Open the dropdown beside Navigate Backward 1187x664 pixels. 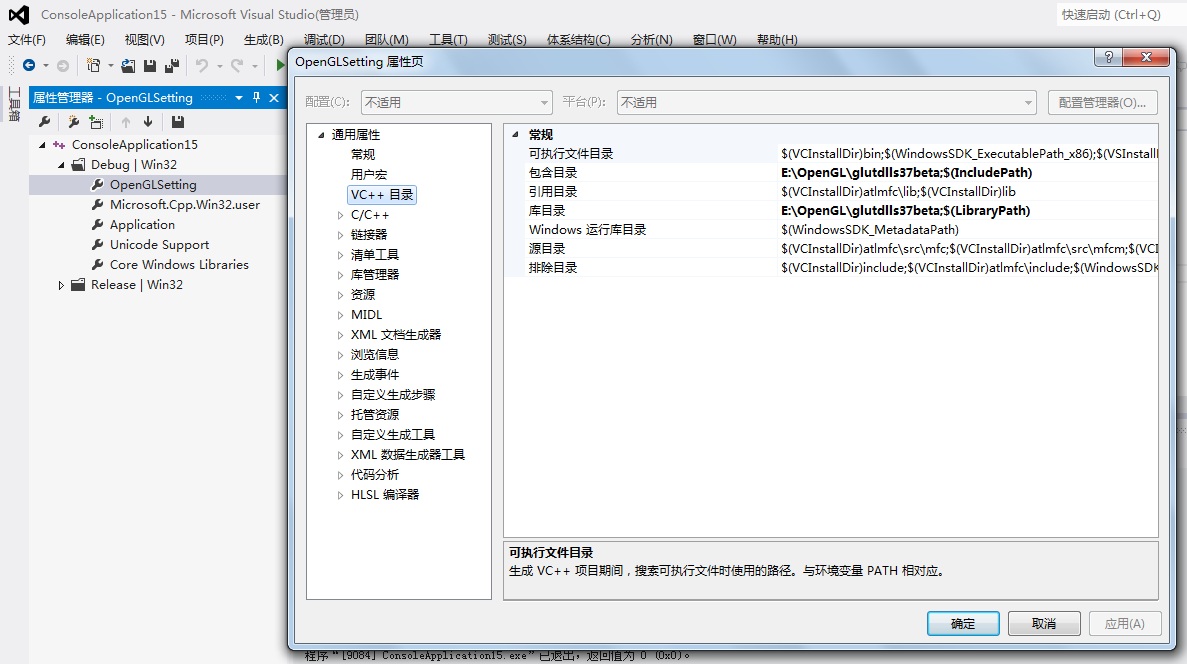pos(45,66)
